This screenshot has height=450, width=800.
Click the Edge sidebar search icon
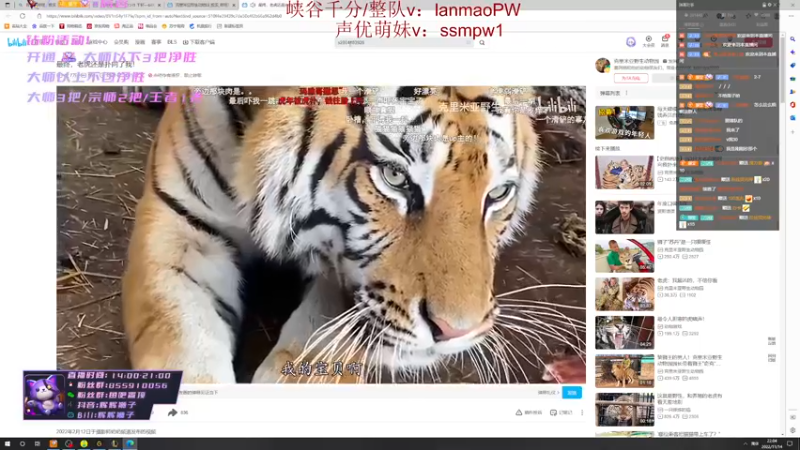[x=792, y=39]
